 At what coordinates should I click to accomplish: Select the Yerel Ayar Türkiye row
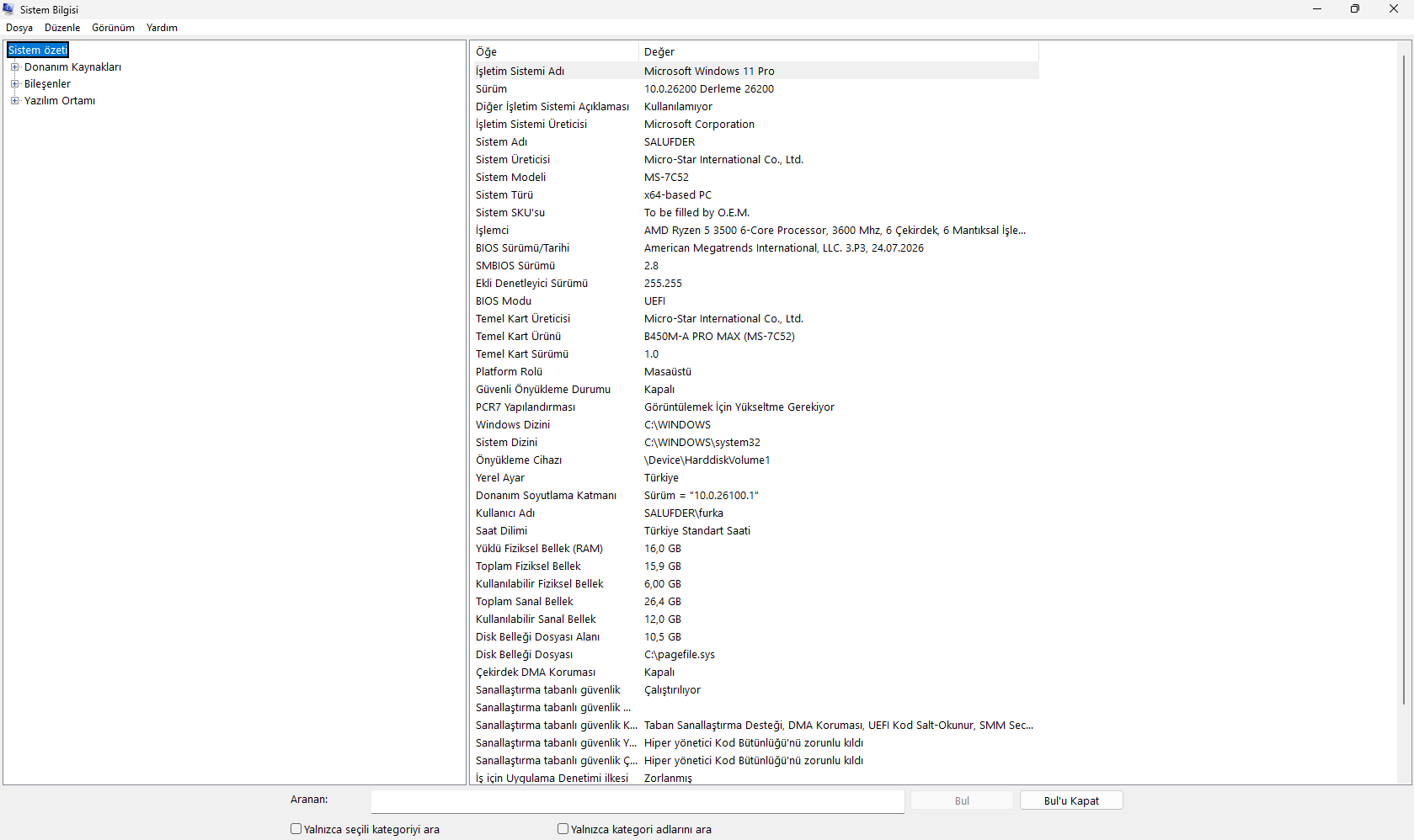(x=755, y=478)
